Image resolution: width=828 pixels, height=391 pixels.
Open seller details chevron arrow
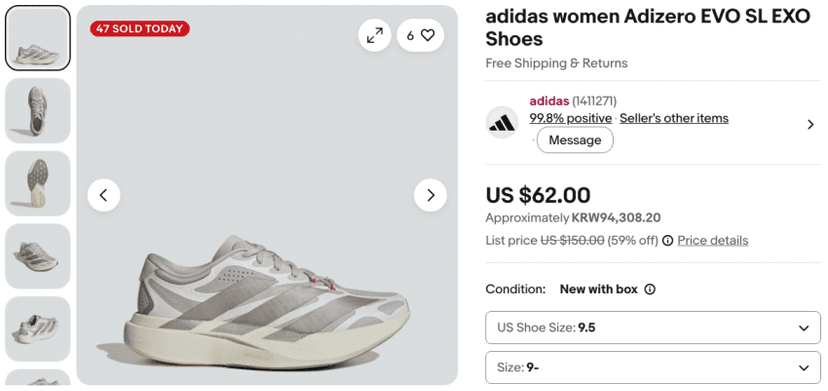tap(811, 125)
